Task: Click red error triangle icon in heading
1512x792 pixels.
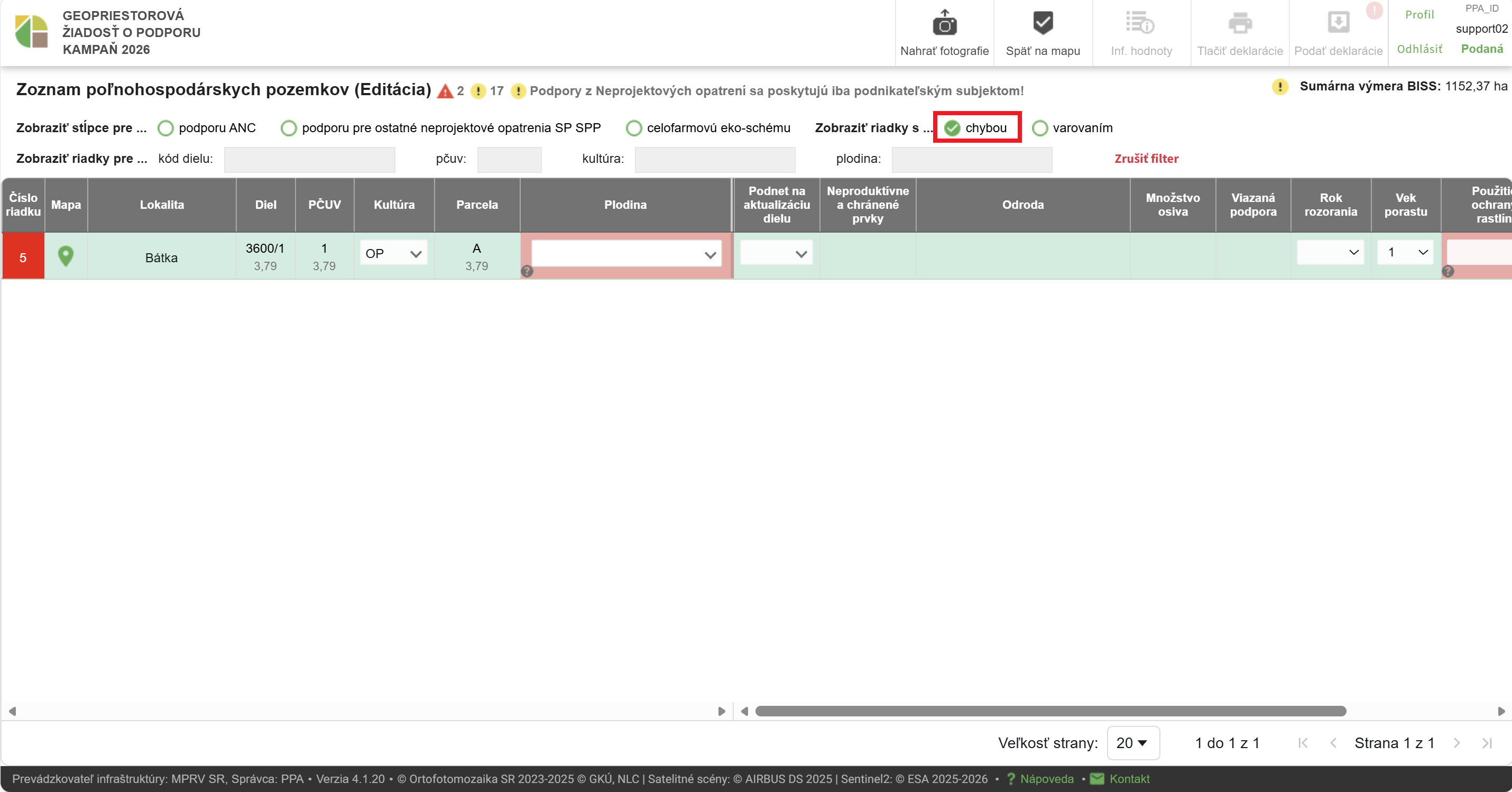Action: 445,91
